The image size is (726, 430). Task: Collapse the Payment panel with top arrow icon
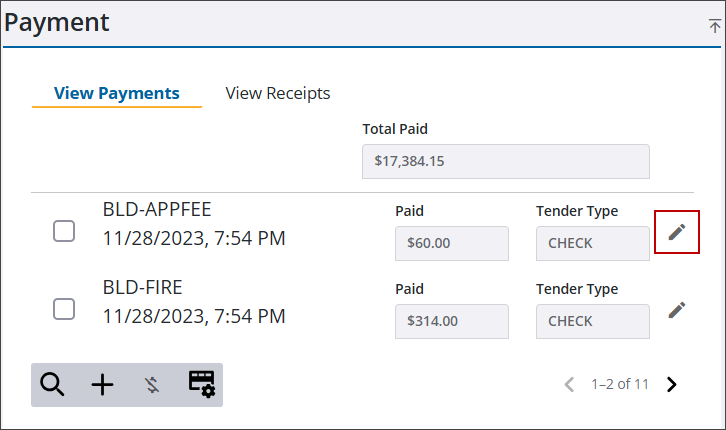(x=714, y=25)
